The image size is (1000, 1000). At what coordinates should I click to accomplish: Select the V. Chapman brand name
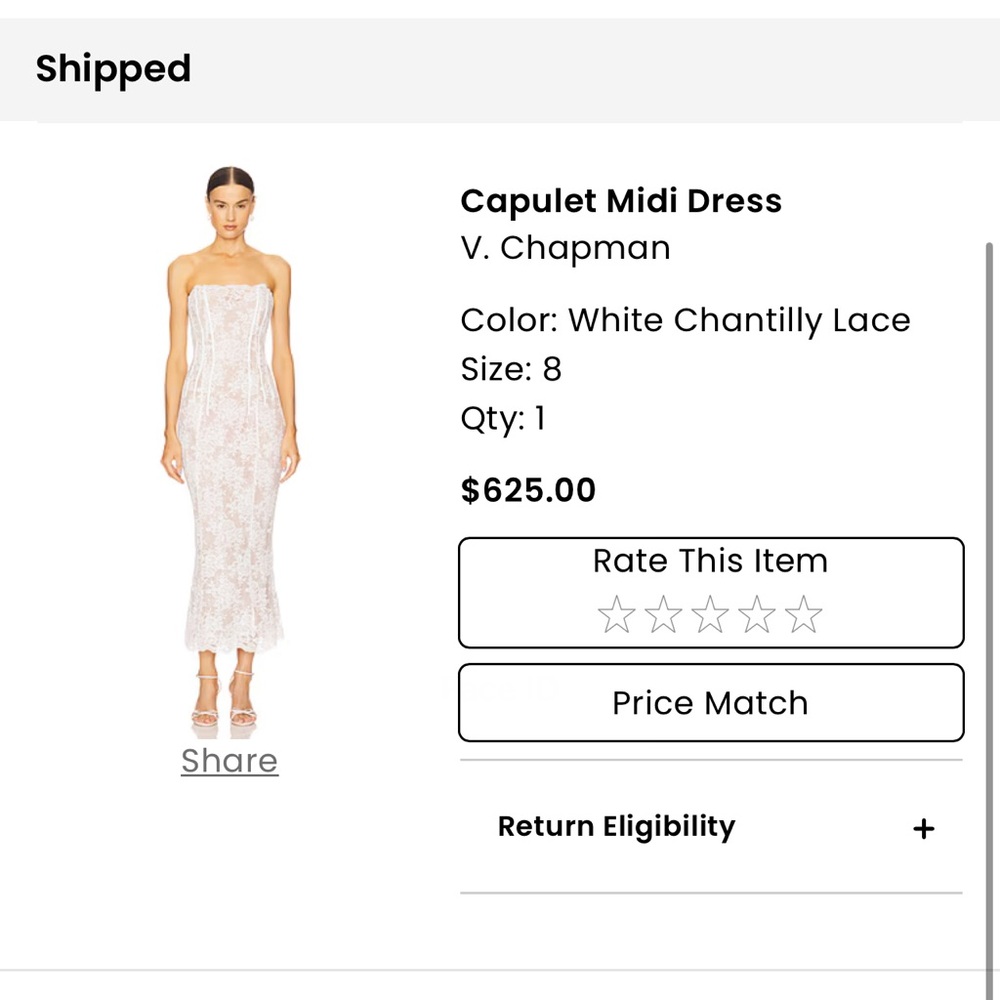tap(564, 248)
